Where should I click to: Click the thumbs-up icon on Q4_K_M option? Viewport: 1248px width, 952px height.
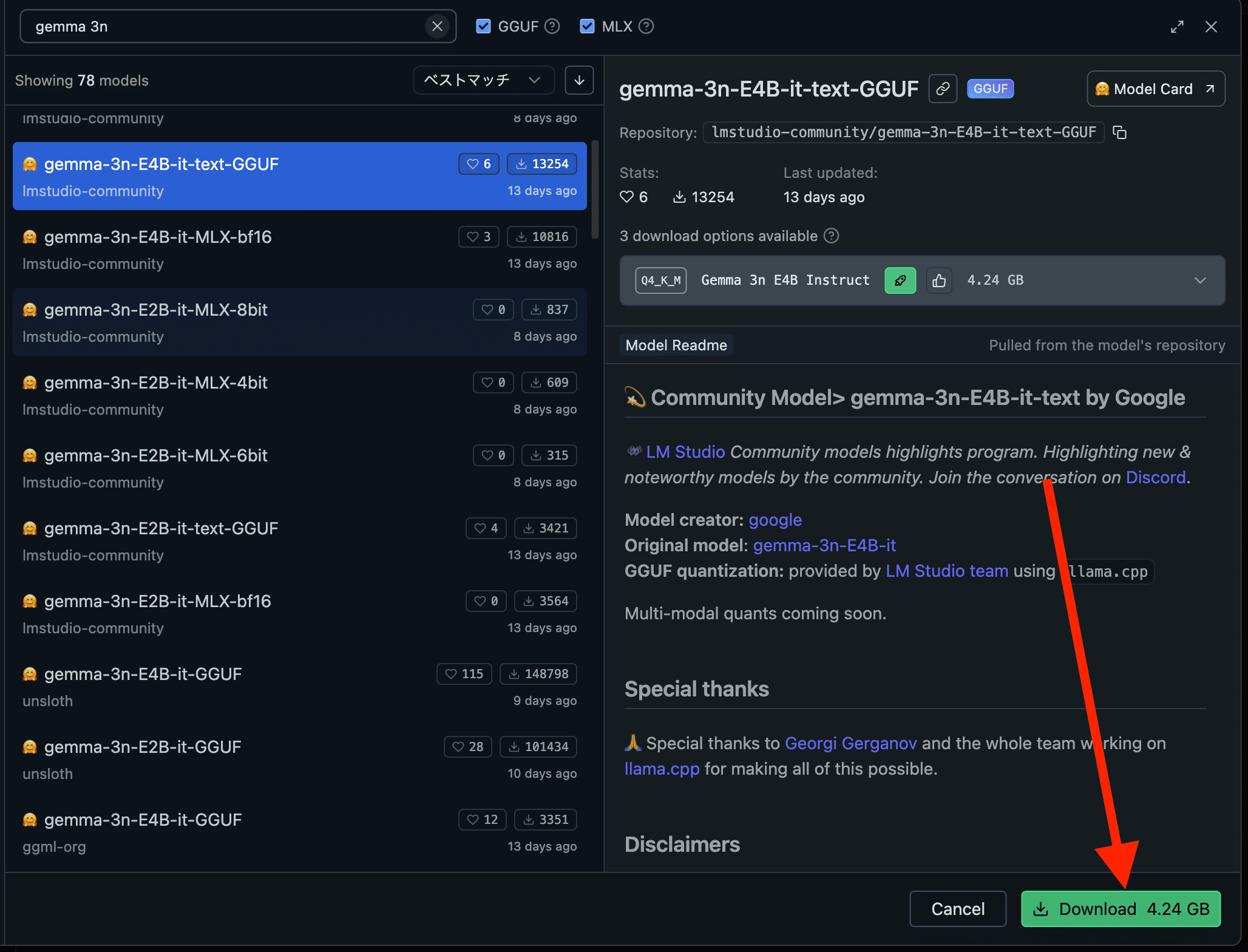pyautogui.click(x=939, y=280)
